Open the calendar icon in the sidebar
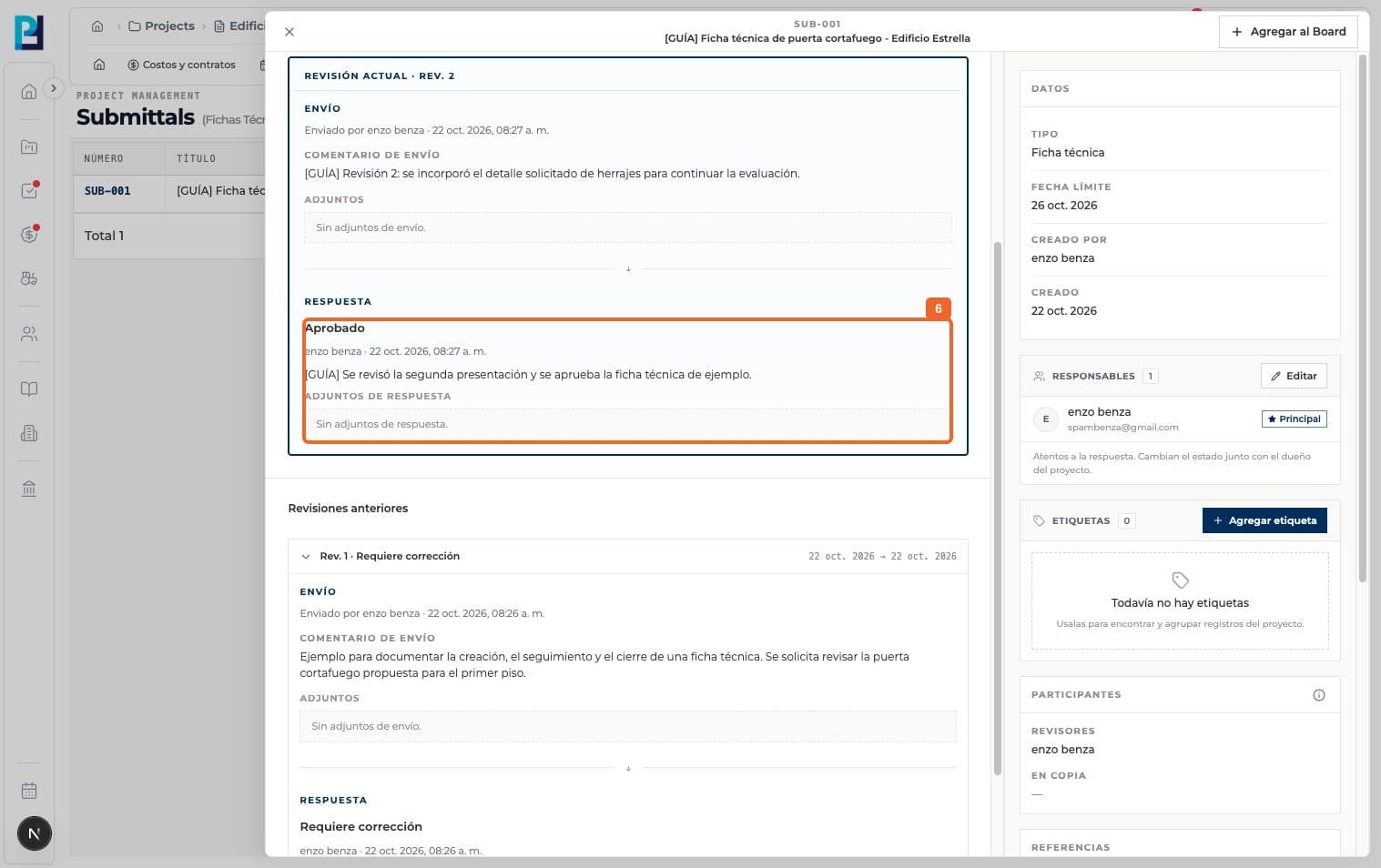 tap(29, 791)
